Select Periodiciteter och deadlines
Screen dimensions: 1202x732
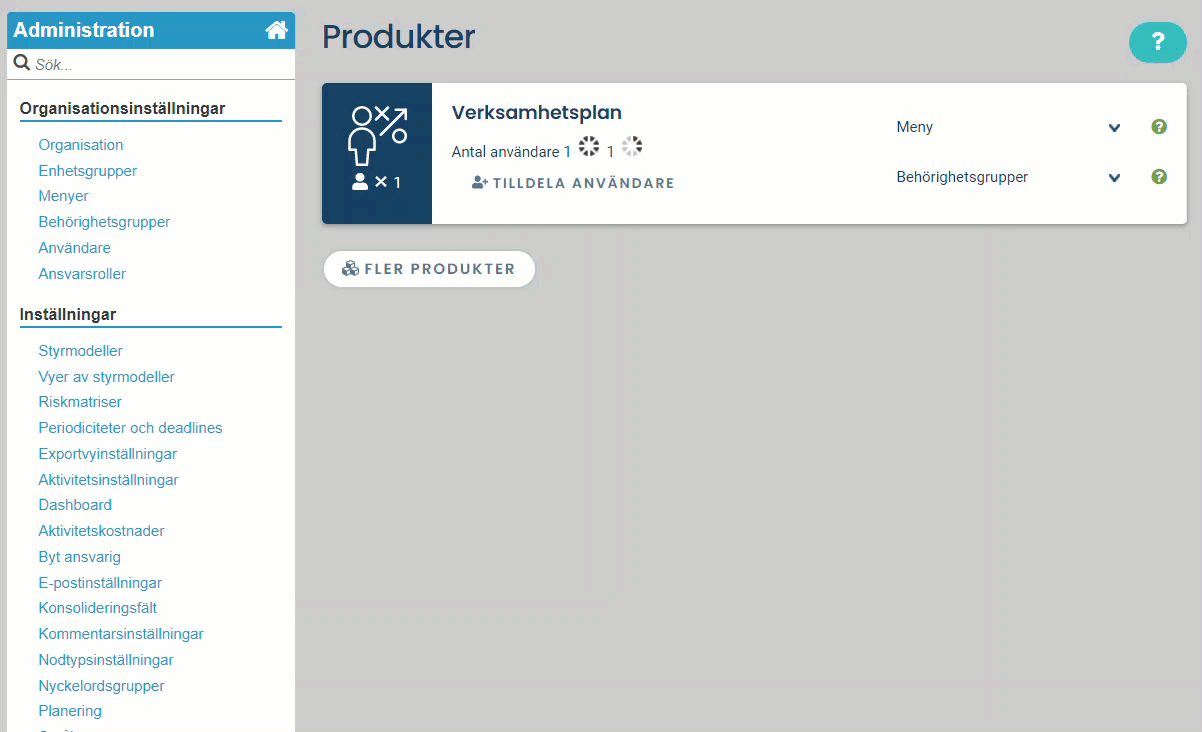point(130,428)
